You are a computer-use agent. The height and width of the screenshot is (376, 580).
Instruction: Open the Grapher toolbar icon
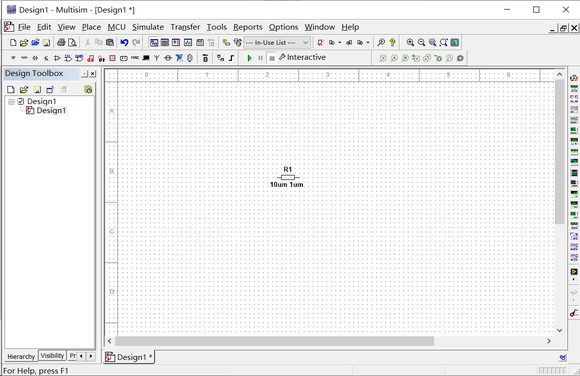[188, 43]
